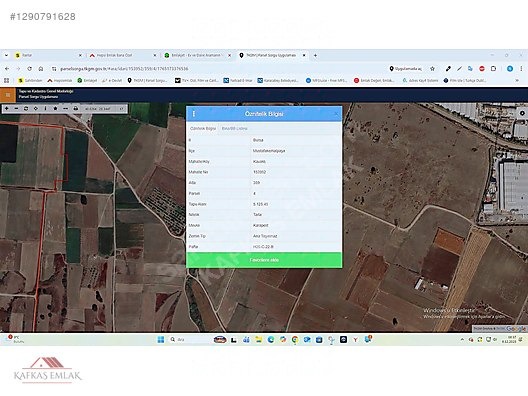The height and width of the screenshot is (396, 528).
Task: Open the Adres Kayıt Sistemi bookmark
Action: click(x=420, y=80)
